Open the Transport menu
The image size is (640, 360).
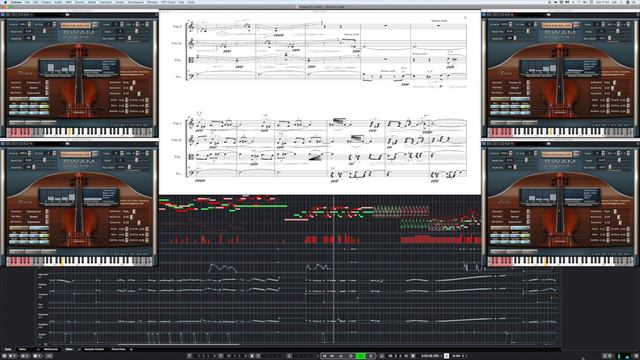point(106,2)
